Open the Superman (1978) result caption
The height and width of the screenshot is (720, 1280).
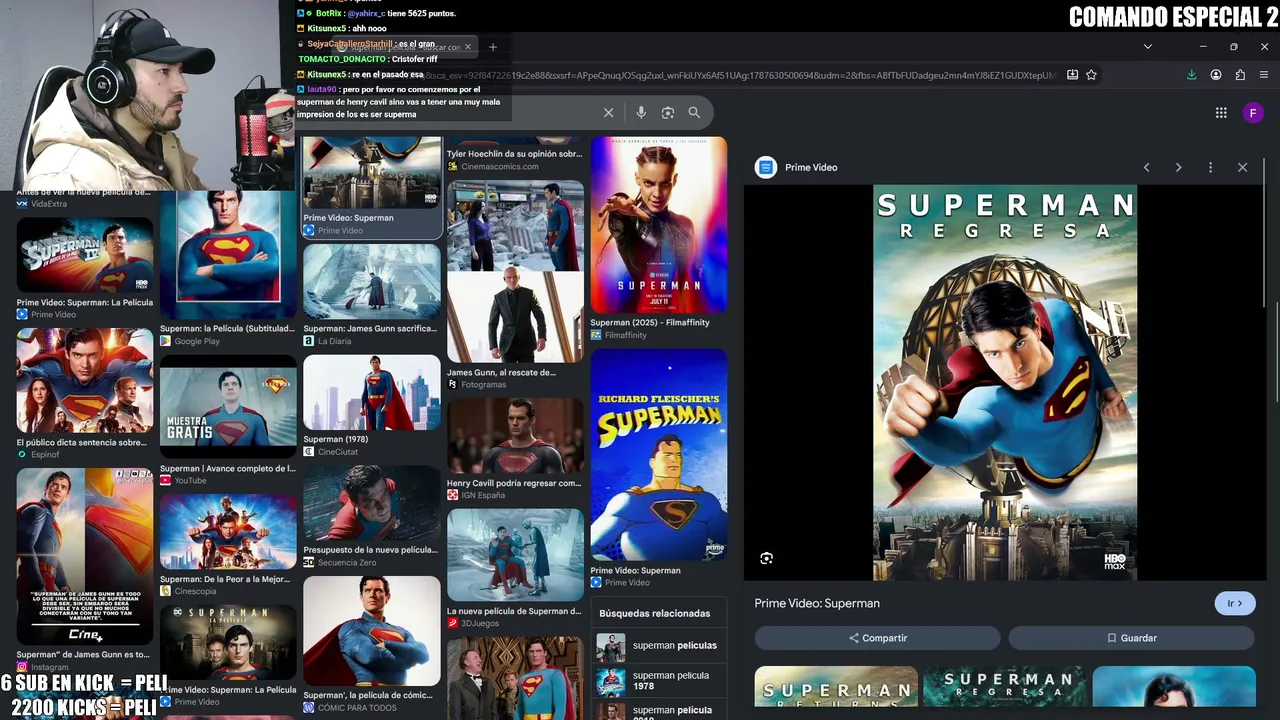click(336, 439)
